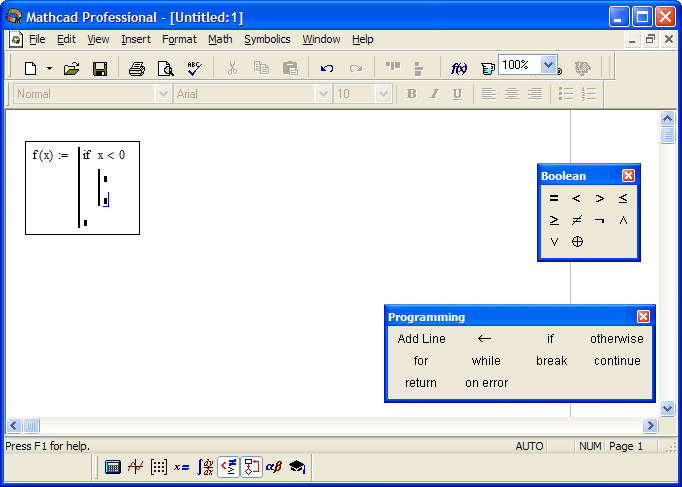Click continue in Programming palette
Viewport: 682px width, 487px height.
tap(617, 360)
